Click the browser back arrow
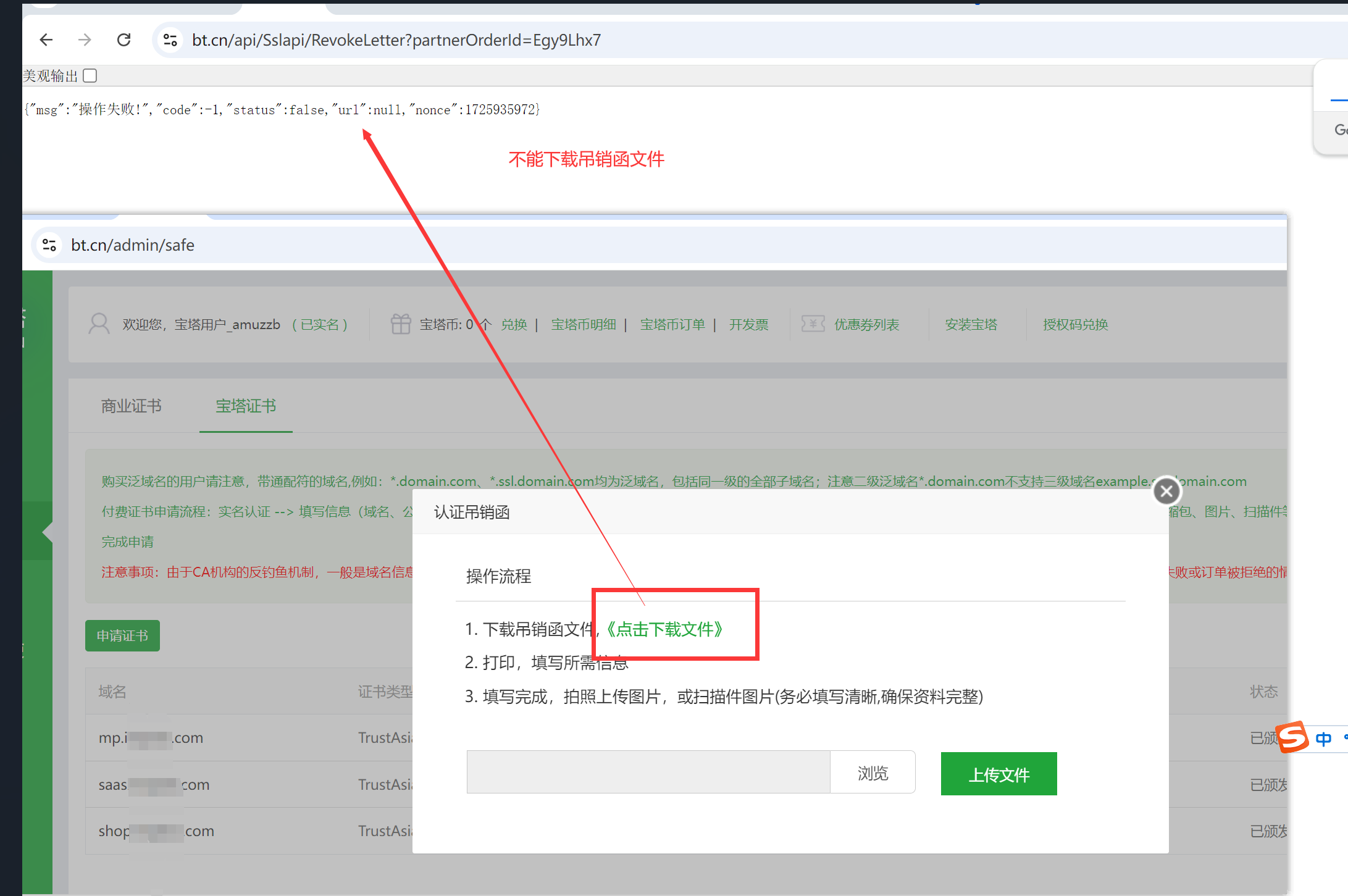Image resolution: width=1348 pixels, height=896 pixels. (46, 40)
